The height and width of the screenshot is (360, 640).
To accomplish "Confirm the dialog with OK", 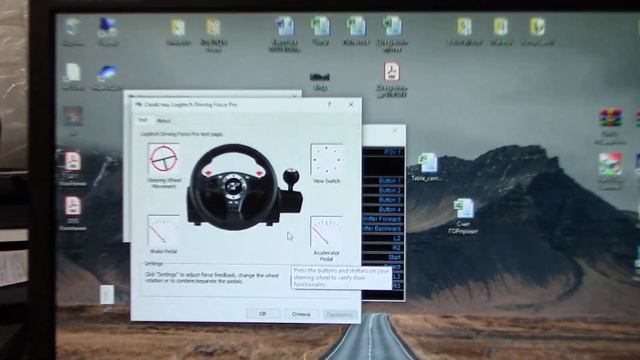I will coord(263,314).
